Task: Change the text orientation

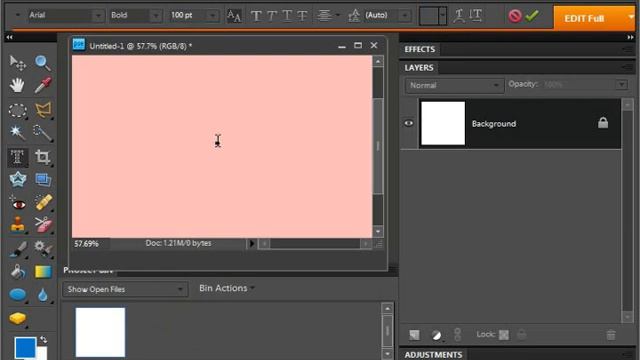Action: coord(476,16)
